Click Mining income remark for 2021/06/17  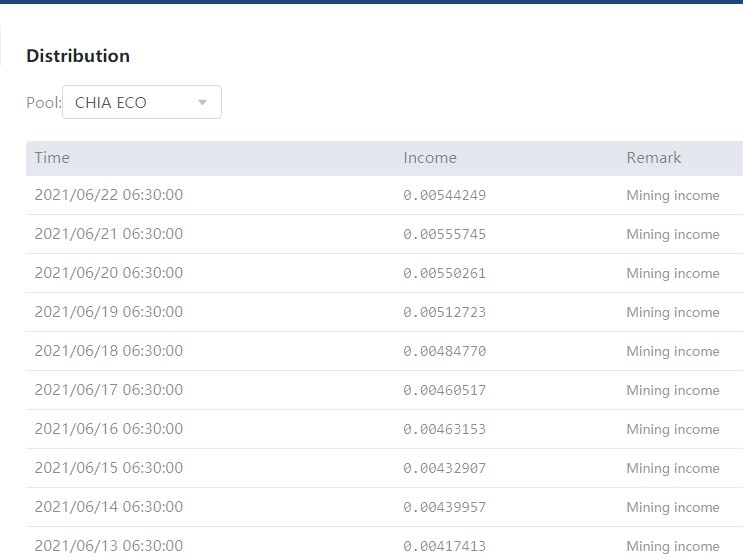pyautogui.click(x=673, y=390)
